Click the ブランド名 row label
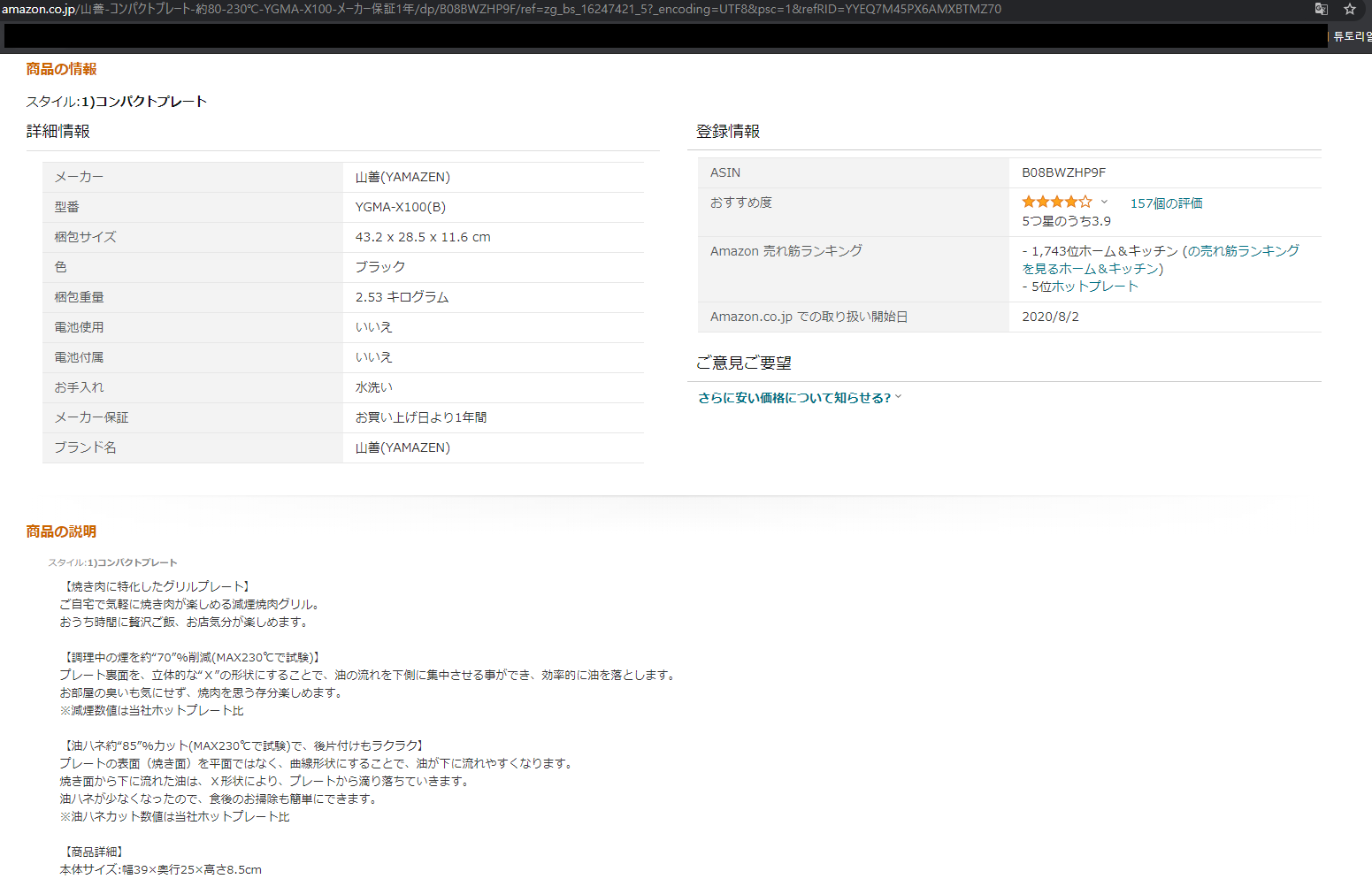Screen dimensions: 1372x879 [x=85, y=447]
